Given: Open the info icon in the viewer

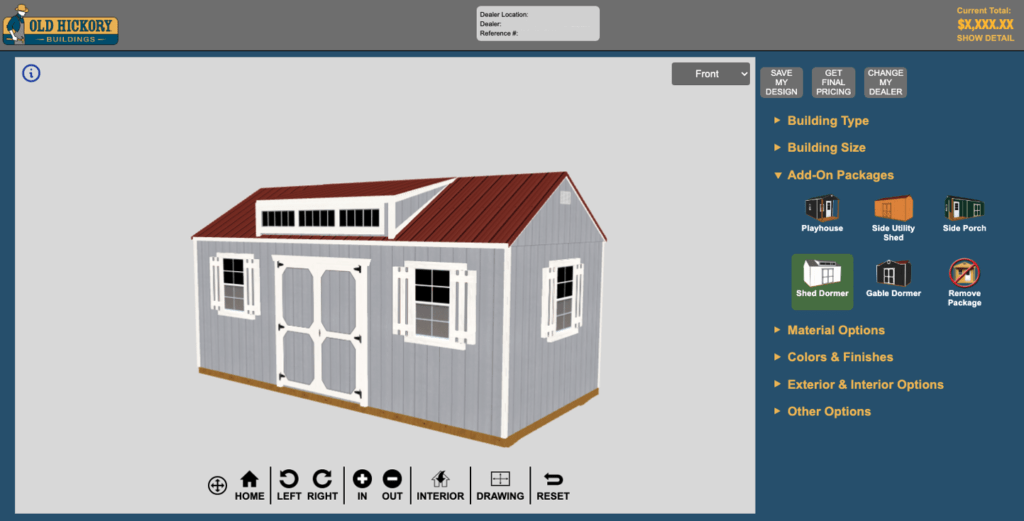Looking at the screenshot, I should click(x=31, y=73).
